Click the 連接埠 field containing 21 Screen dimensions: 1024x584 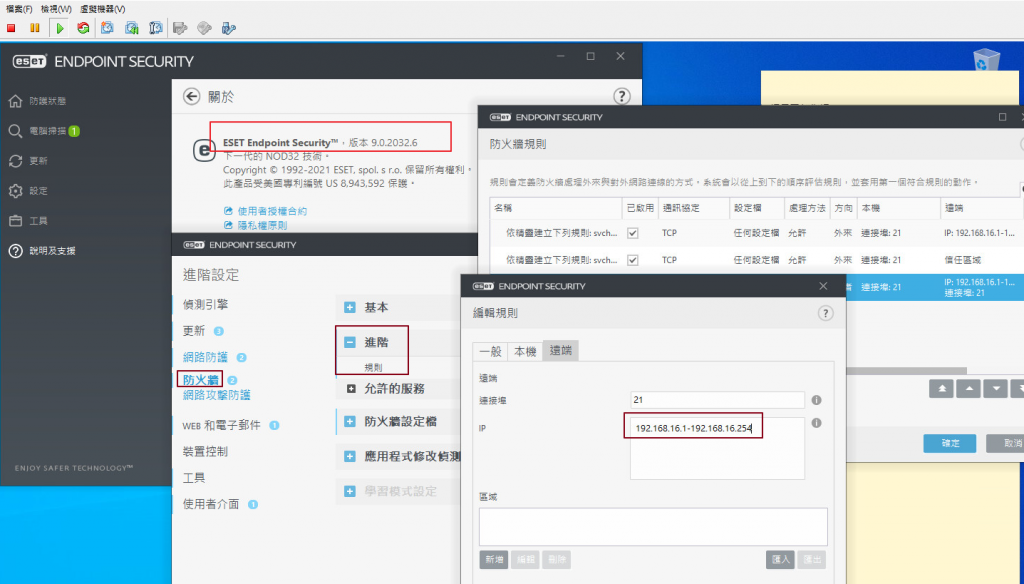717,400
